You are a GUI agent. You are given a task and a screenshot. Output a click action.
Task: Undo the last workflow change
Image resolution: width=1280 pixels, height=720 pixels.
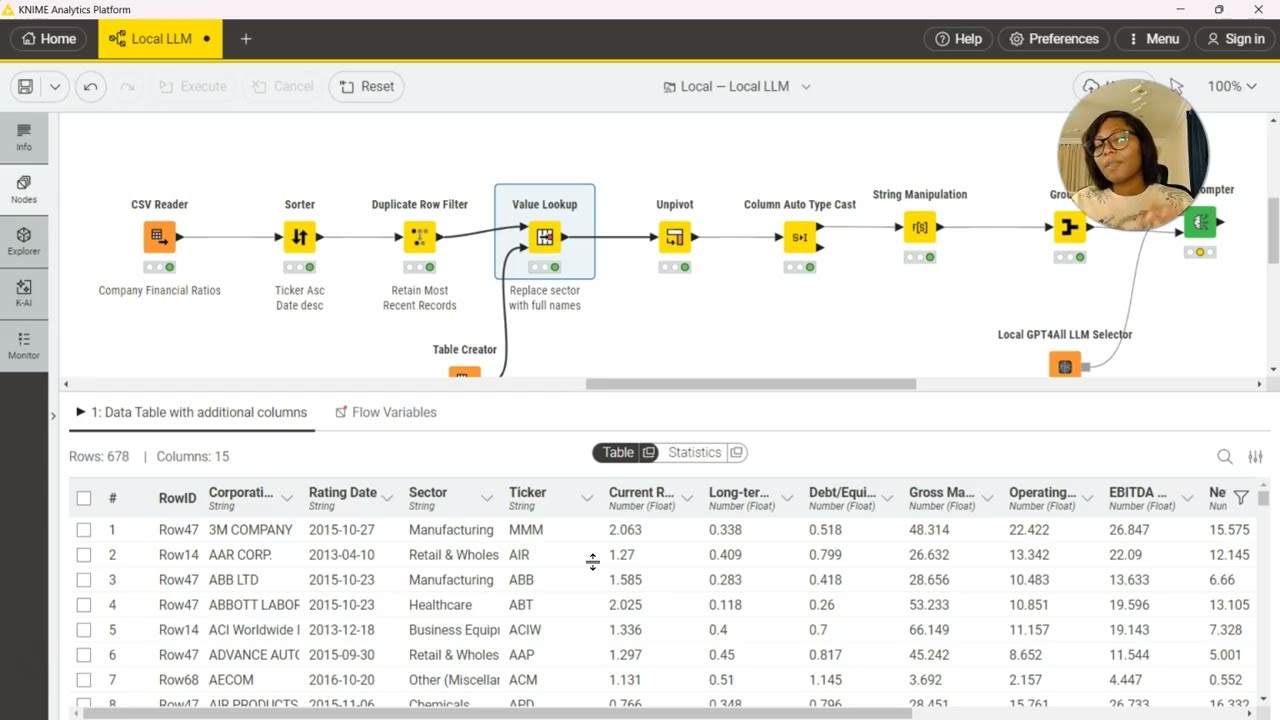point(90,86)
